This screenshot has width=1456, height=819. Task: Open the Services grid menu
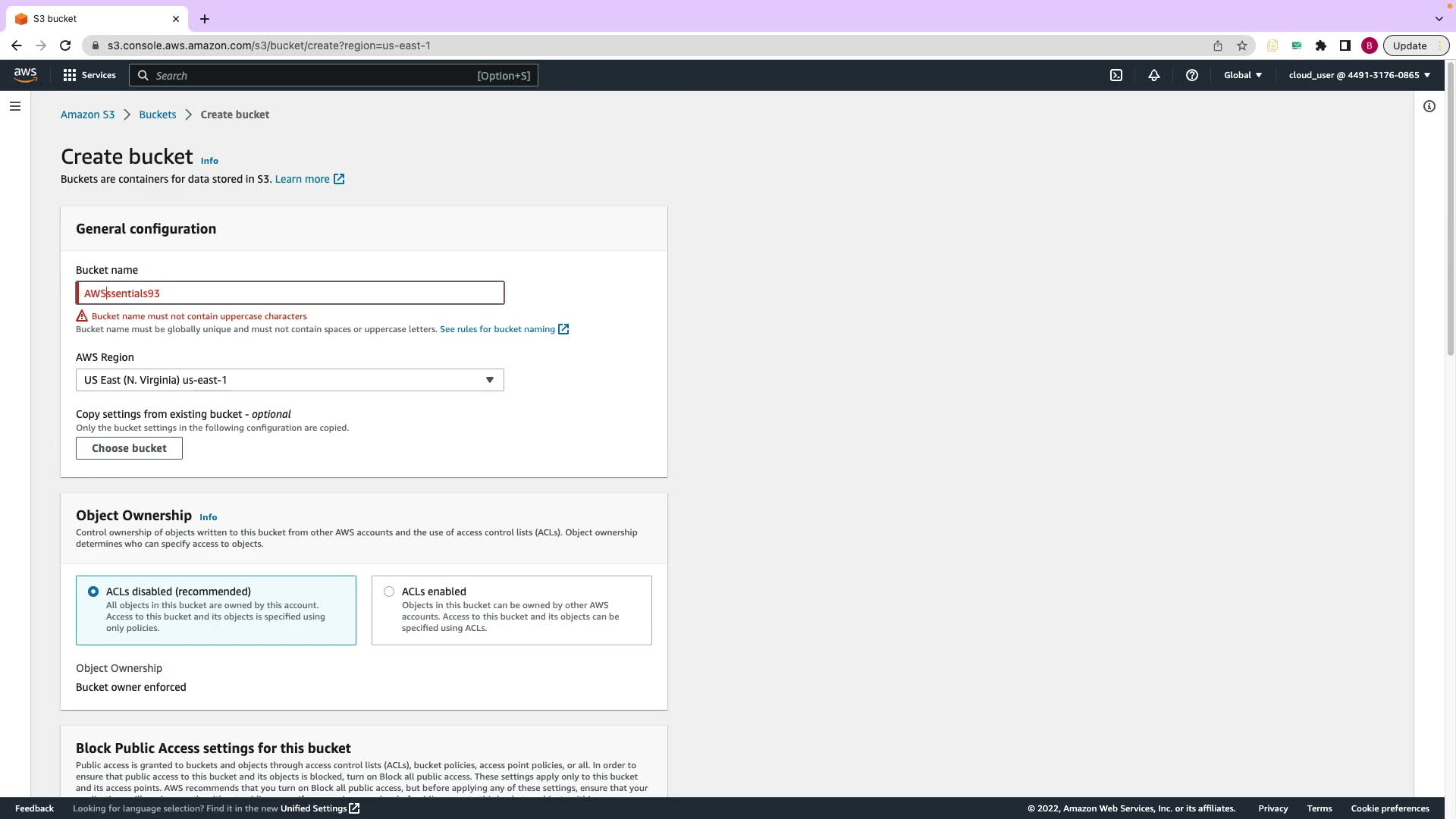tap(89, 75)
